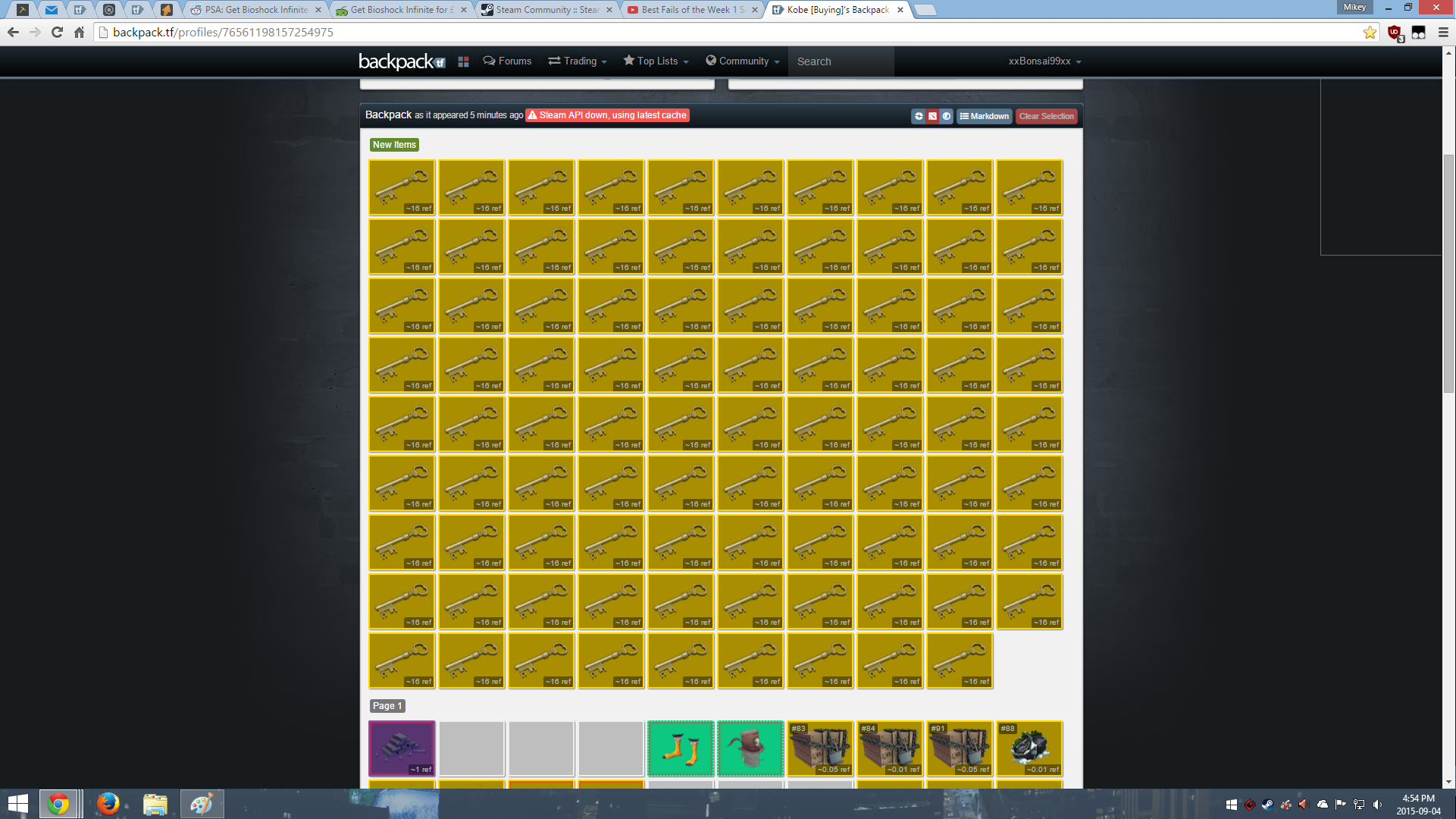The image size is (1456, 819).
Task: Launch Firefox from the taskbar
Action: point(108,804)
